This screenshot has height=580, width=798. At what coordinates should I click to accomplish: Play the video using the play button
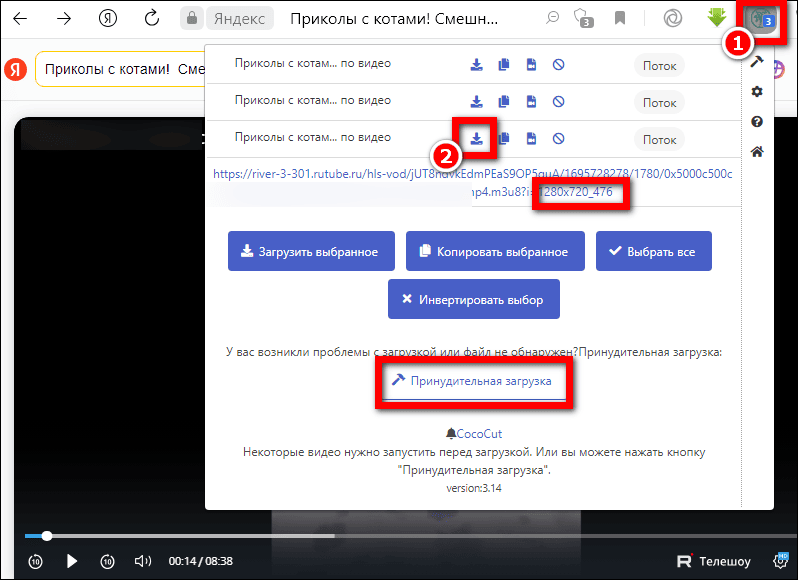[x=72, y=561]
